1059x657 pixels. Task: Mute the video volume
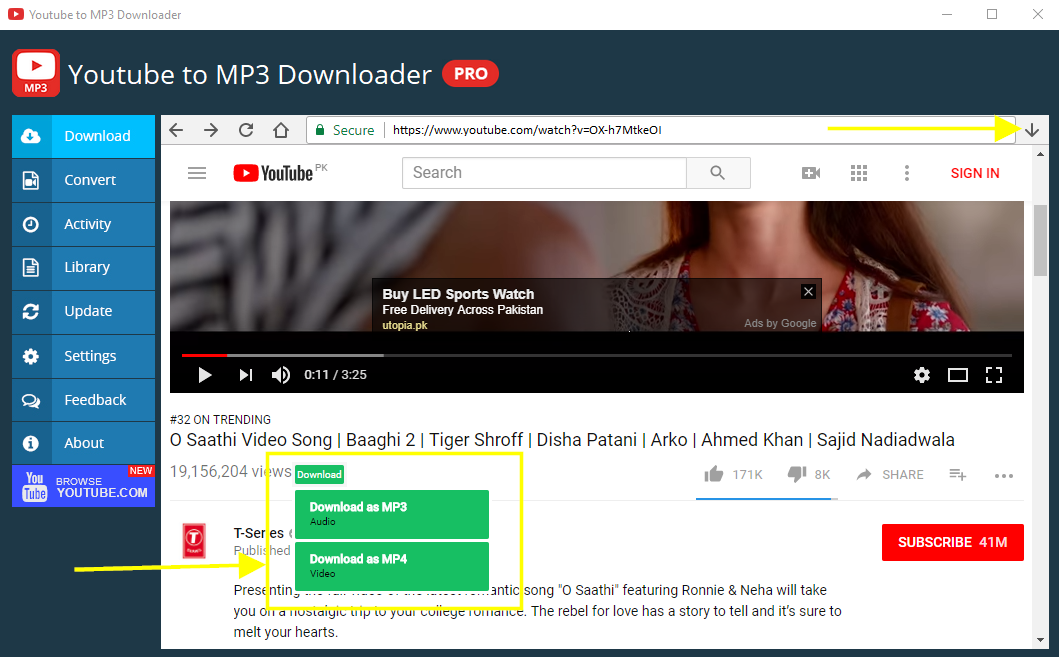pos(281,375)
